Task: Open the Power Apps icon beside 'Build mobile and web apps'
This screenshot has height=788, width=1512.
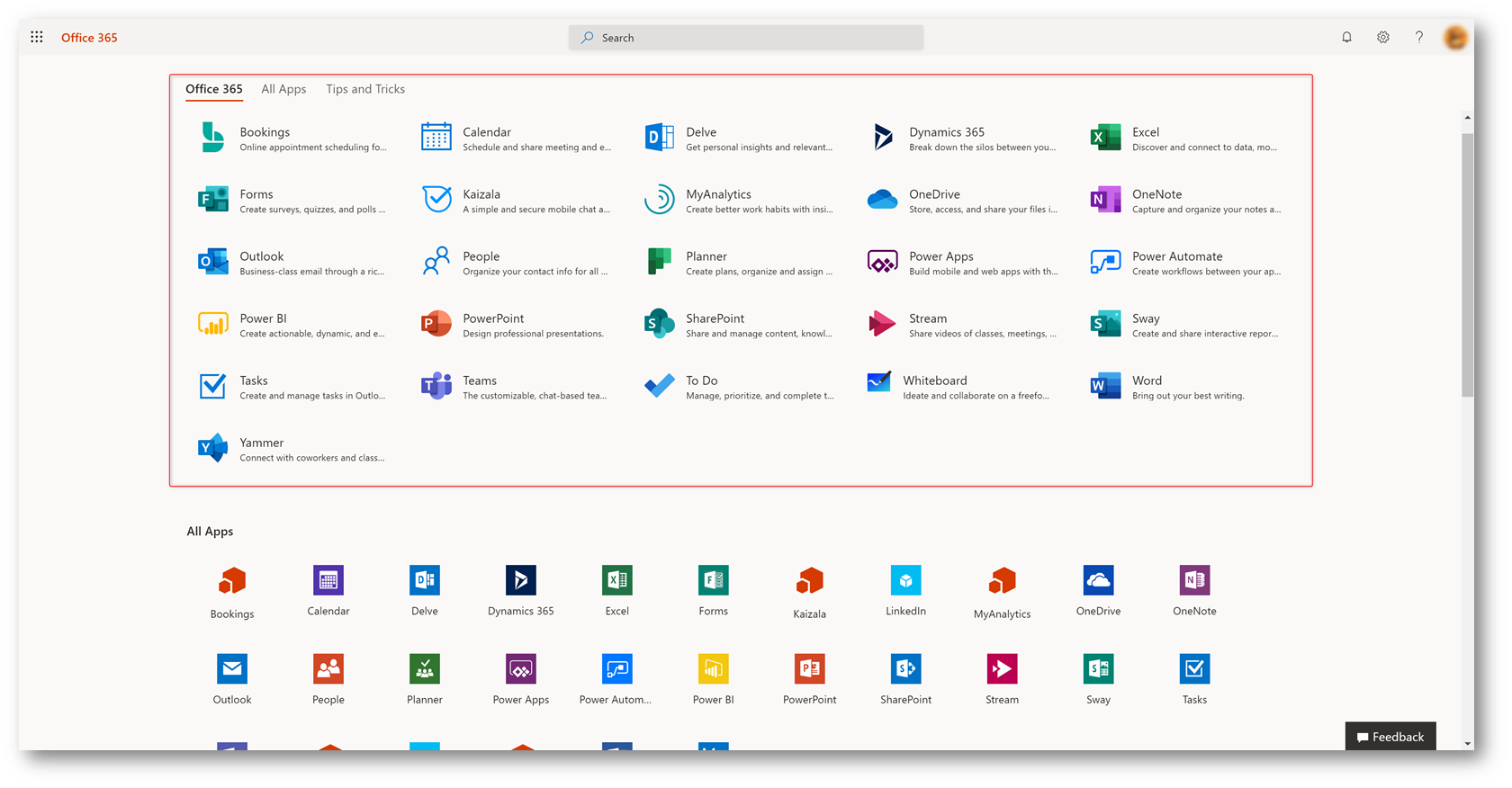Action: click(883, 262)
